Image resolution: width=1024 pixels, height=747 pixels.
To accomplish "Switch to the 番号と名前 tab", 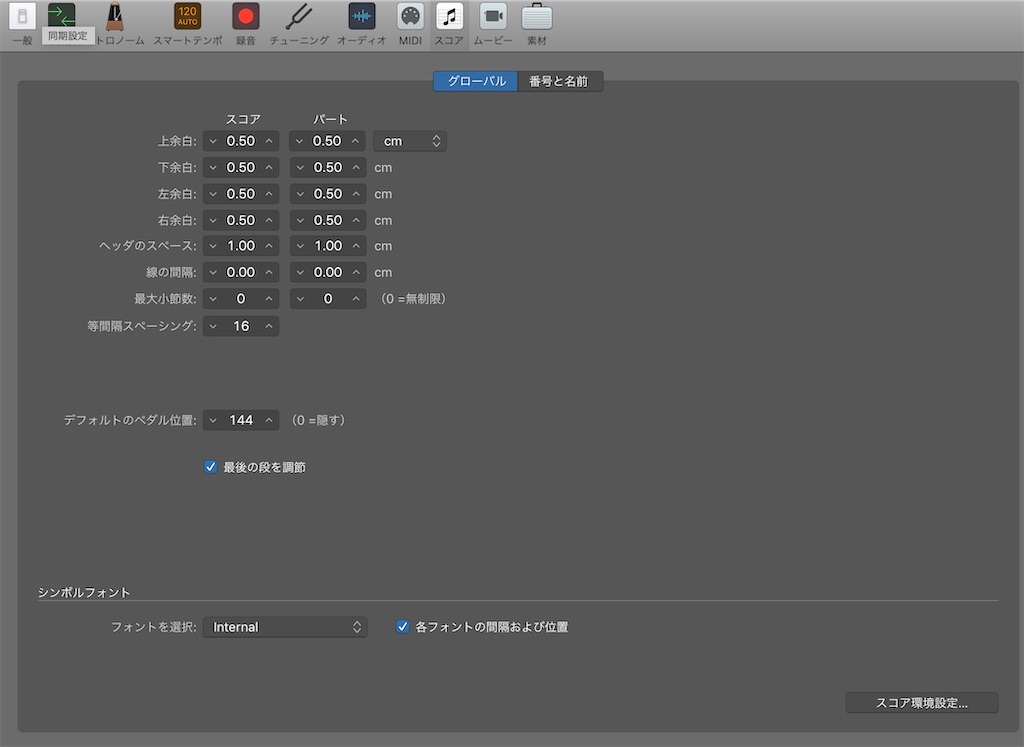I will (x=560, y=81).
